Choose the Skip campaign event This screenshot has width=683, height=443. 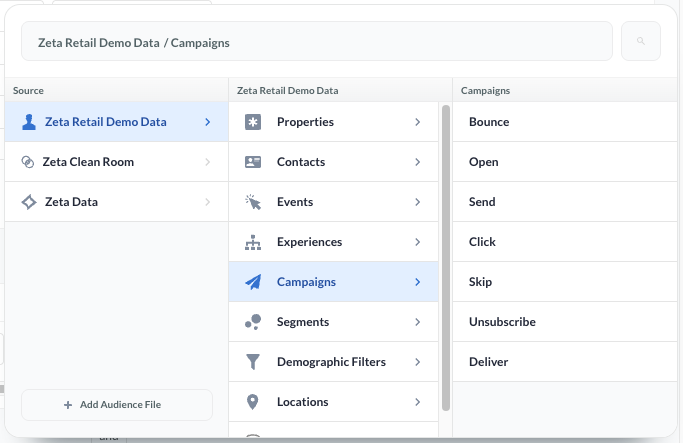tap(565, 282)
